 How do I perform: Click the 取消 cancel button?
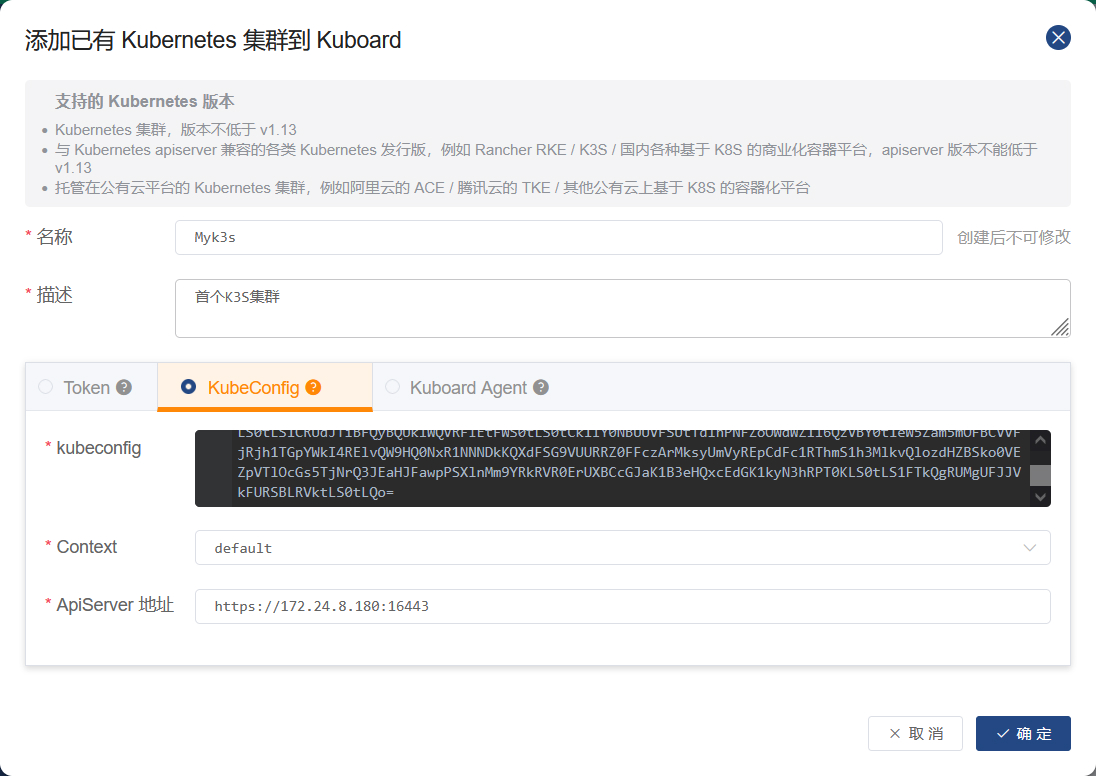click(x=915, y=733)
